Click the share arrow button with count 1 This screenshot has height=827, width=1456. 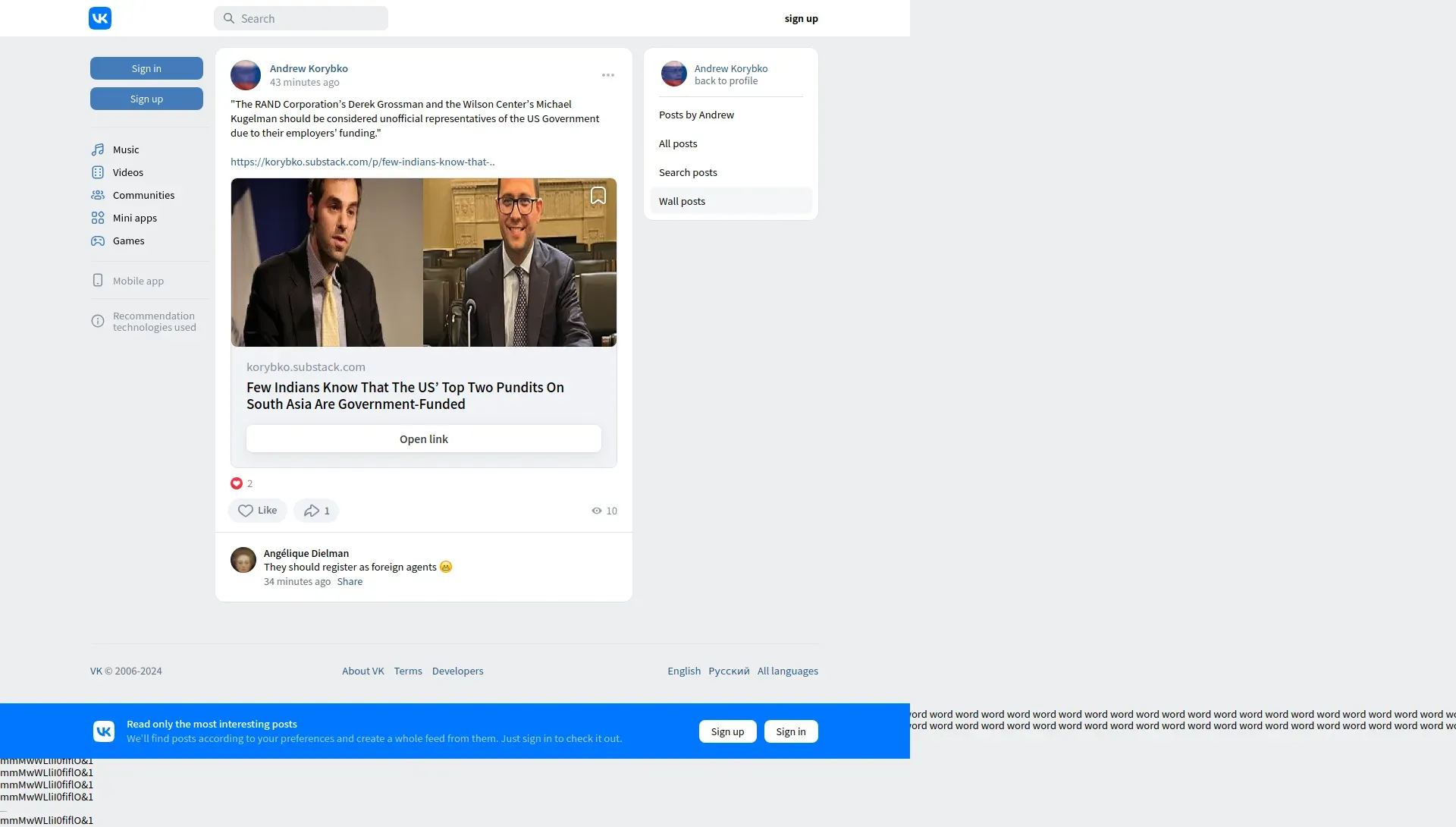click(x=316, y=511)
